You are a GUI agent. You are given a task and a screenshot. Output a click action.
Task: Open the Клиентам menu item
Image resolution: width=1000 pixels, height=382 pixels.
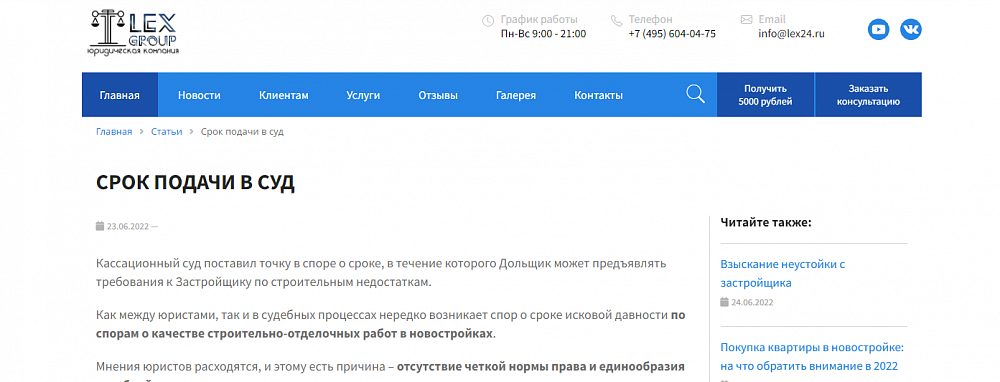point(284,96)
